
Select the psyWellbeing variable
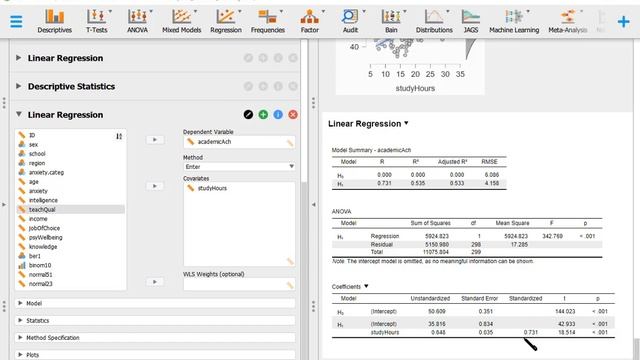[x=71, y=238]
